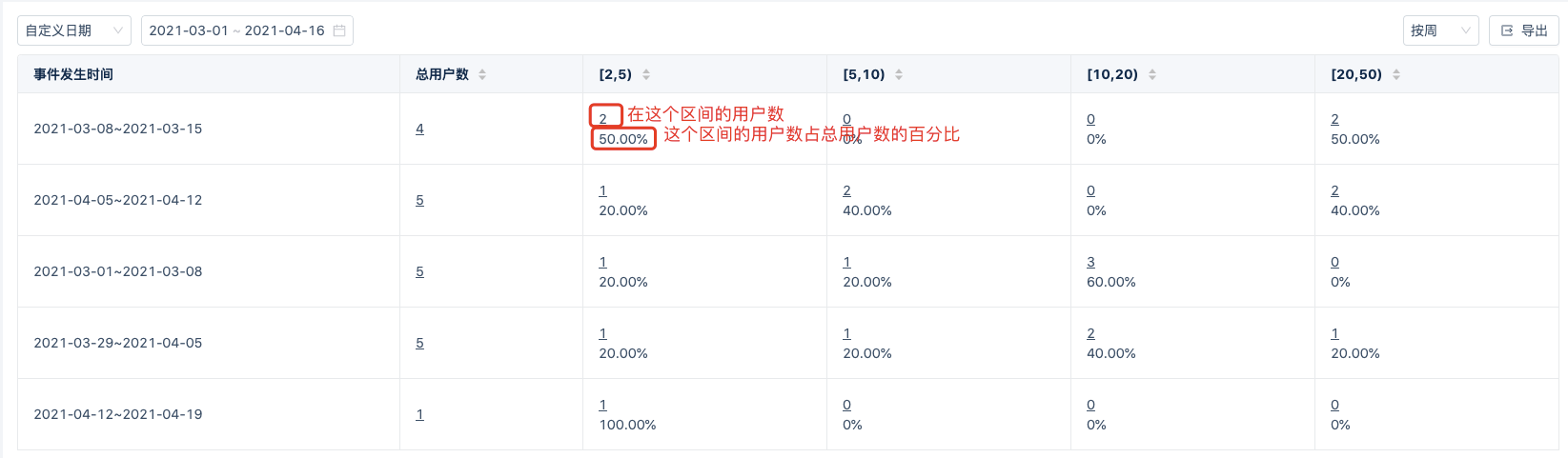Image resolution: width=1568 pixels, height=458 pixels.
Task: Click the 导出 export button
Action: (x=1523, y=30)
